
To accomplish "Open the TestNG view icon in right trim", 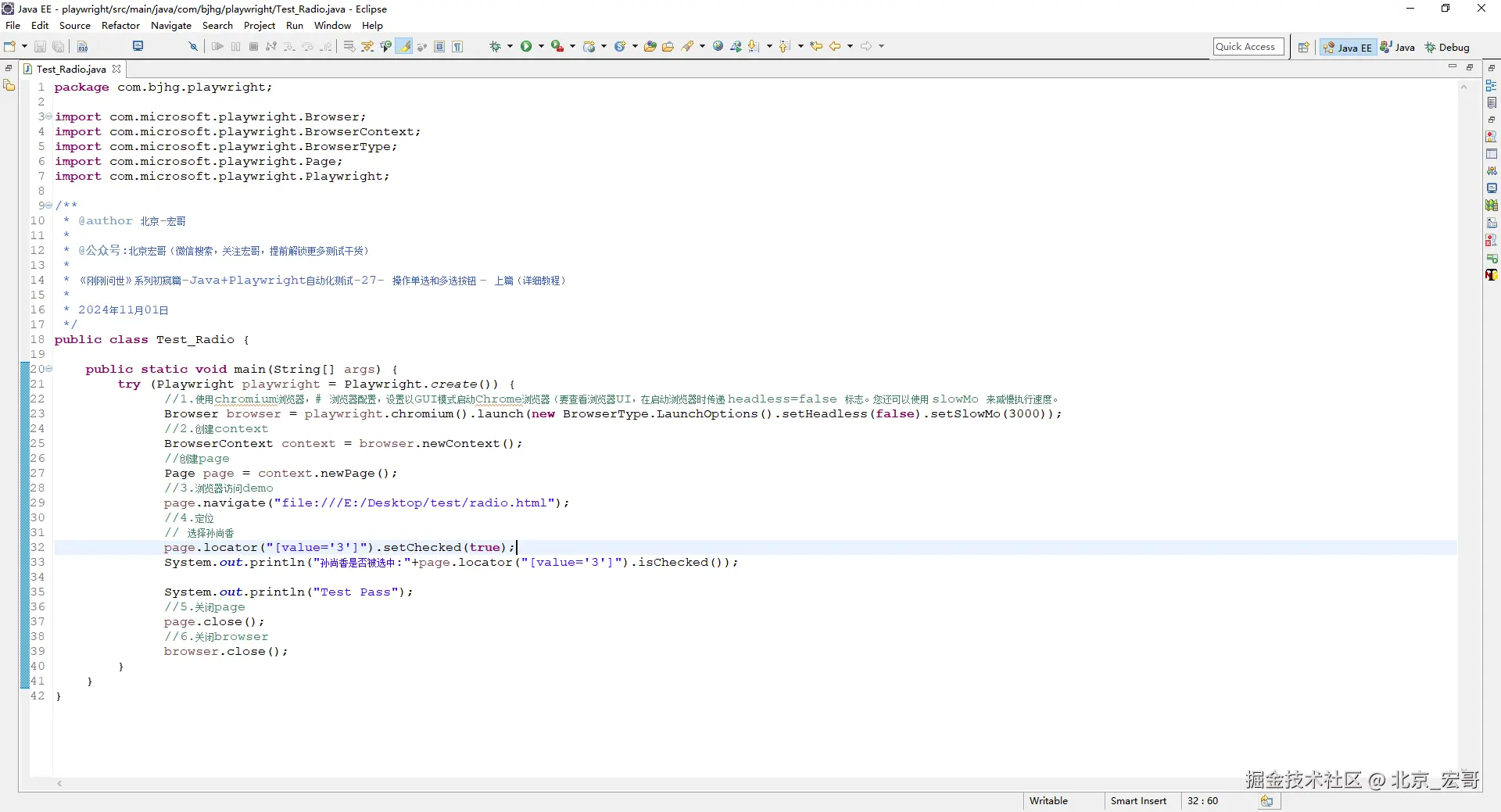I will (x=1492, y=274).
